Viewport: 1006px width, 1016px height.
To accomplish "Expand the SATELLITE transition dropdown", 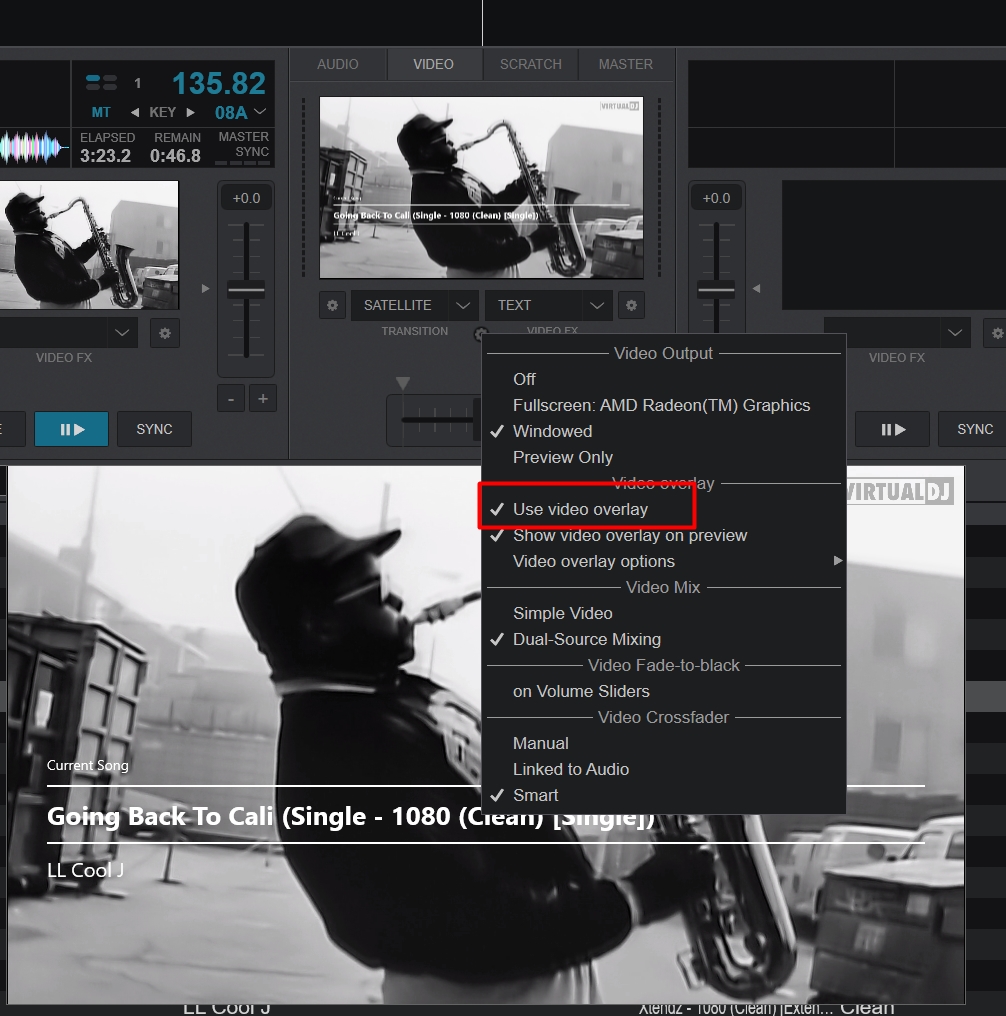I will click(462, 305).
